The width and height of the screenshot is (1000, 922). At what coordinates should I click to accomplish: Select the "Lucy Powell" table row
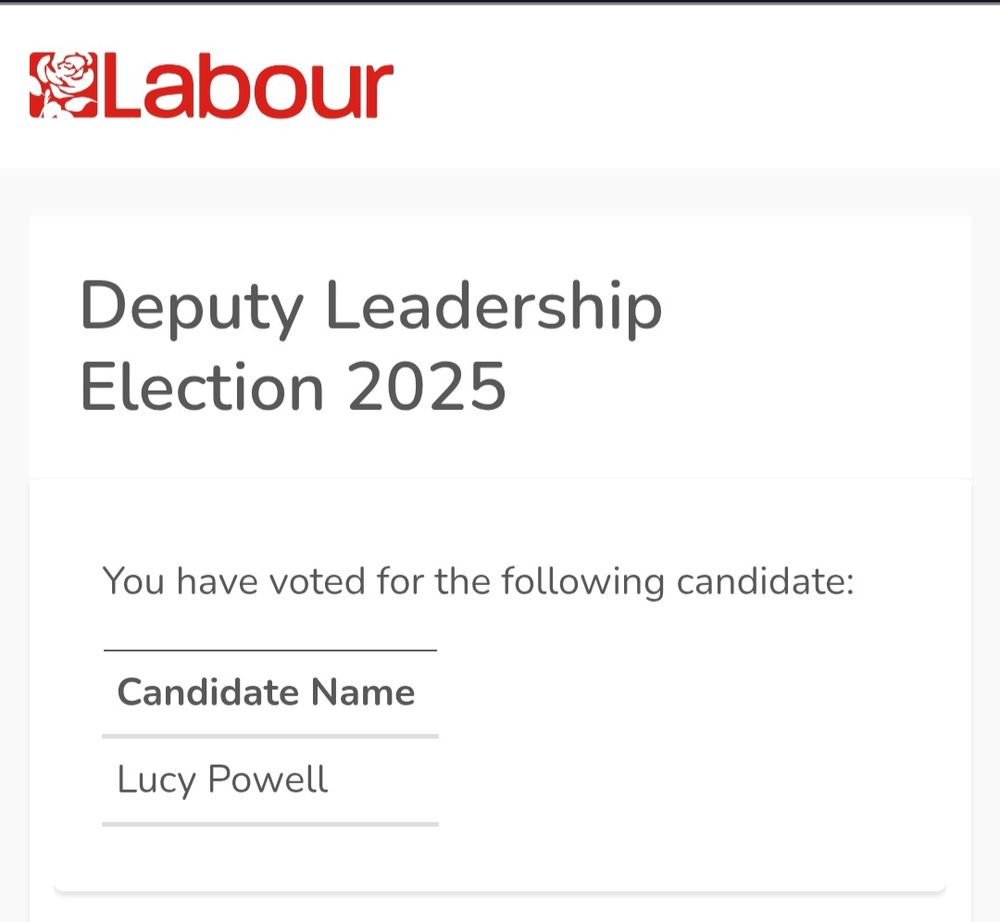[270, 780]
